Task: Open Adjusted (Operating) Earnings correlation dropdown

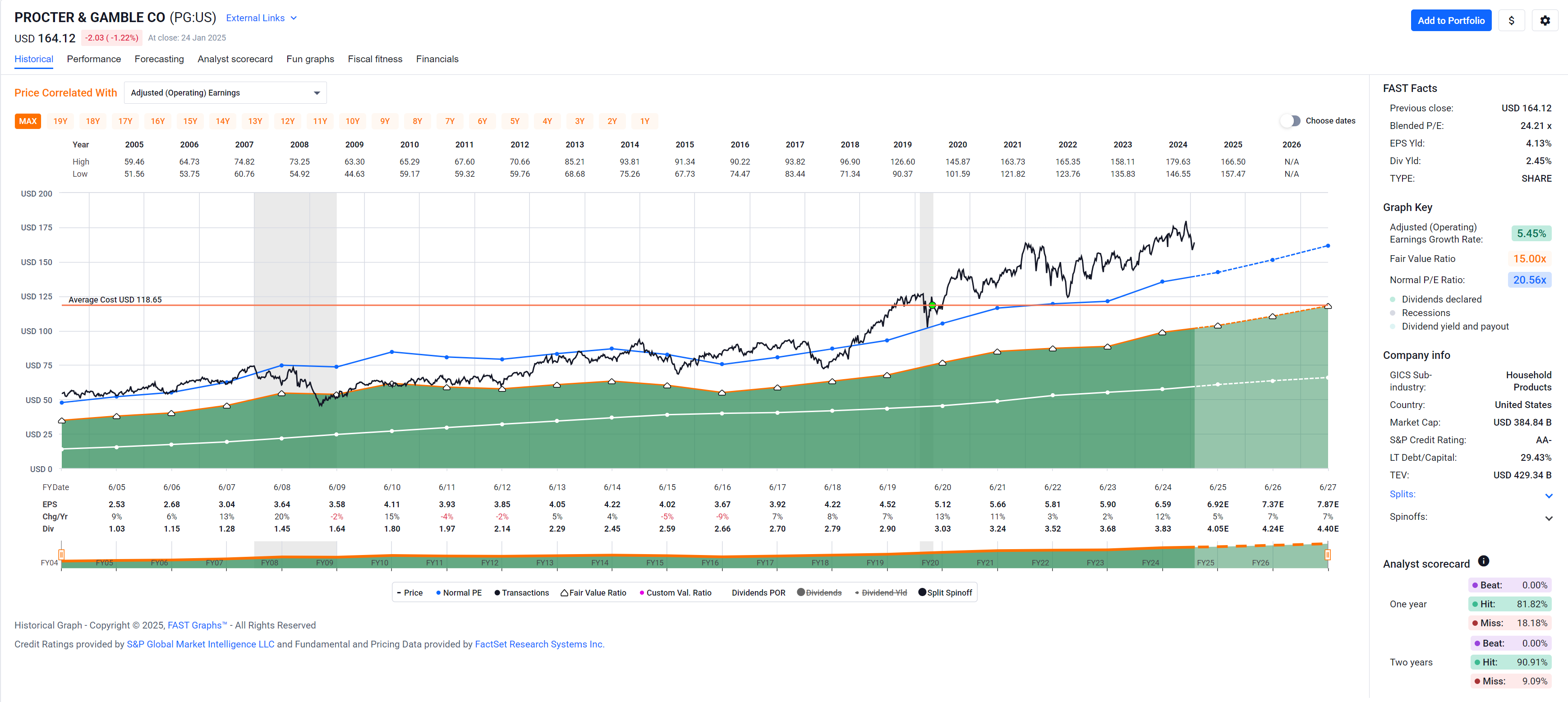Action: [x=225, y=92]
